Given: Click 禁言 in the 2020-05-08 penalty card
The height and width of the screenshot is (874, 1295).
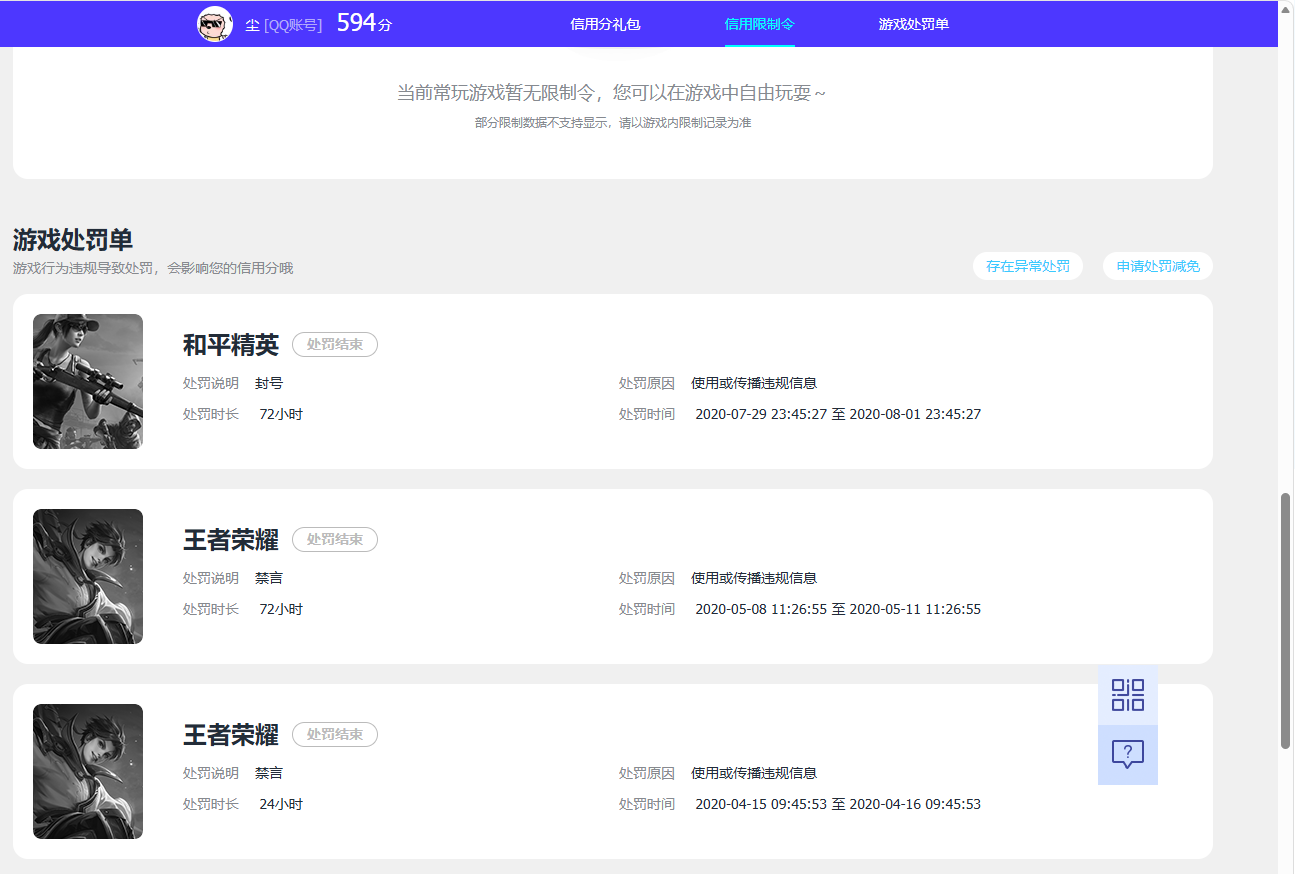Looking at the screenshot, I should 269,578.
